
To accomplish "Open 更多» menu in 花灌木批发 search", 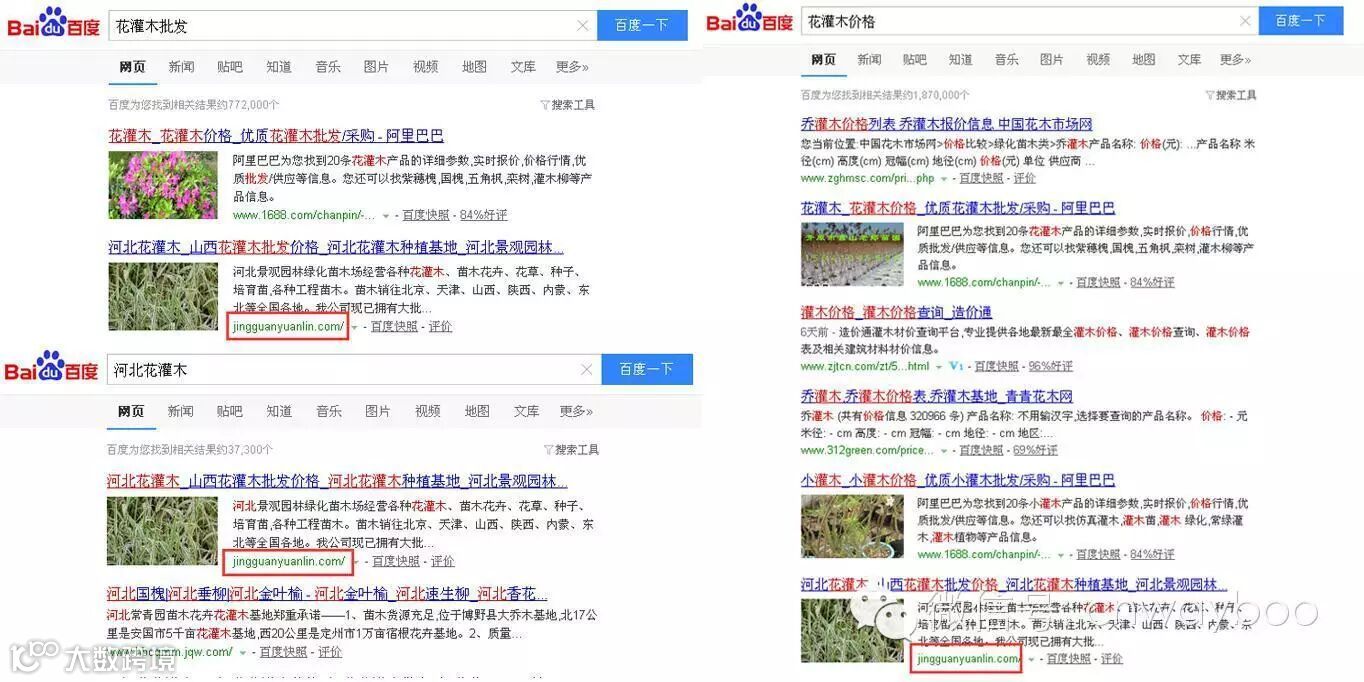I will click(572, 67).
